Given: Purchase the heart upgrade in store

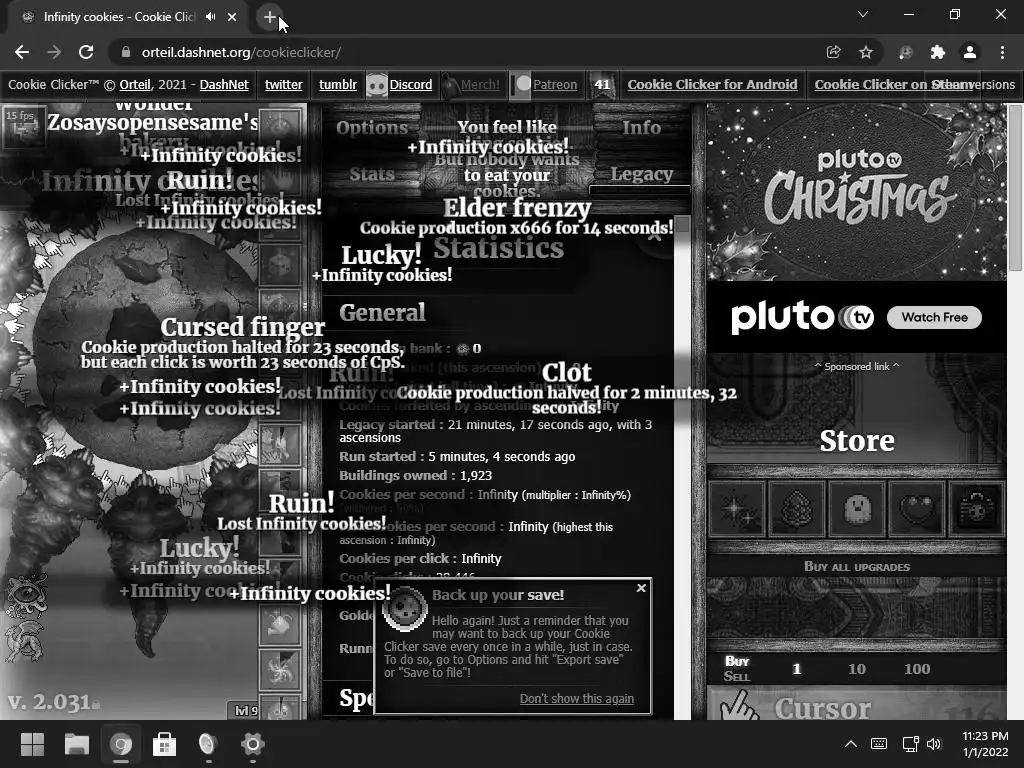Looking at the screenshot, I should (x=917, y=508).
